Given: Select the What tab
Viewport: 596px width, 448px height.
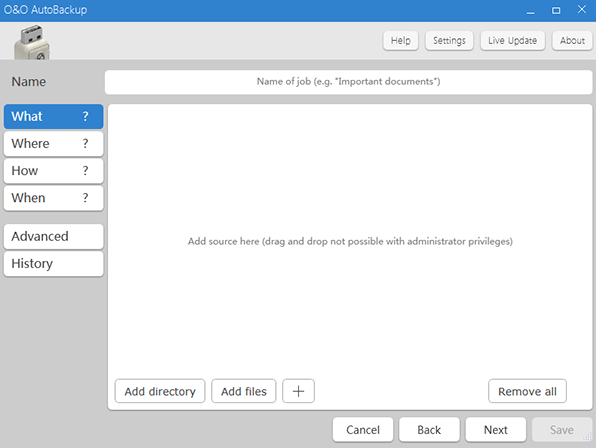Looking at the screenshot, I should (x=54, y=116).
